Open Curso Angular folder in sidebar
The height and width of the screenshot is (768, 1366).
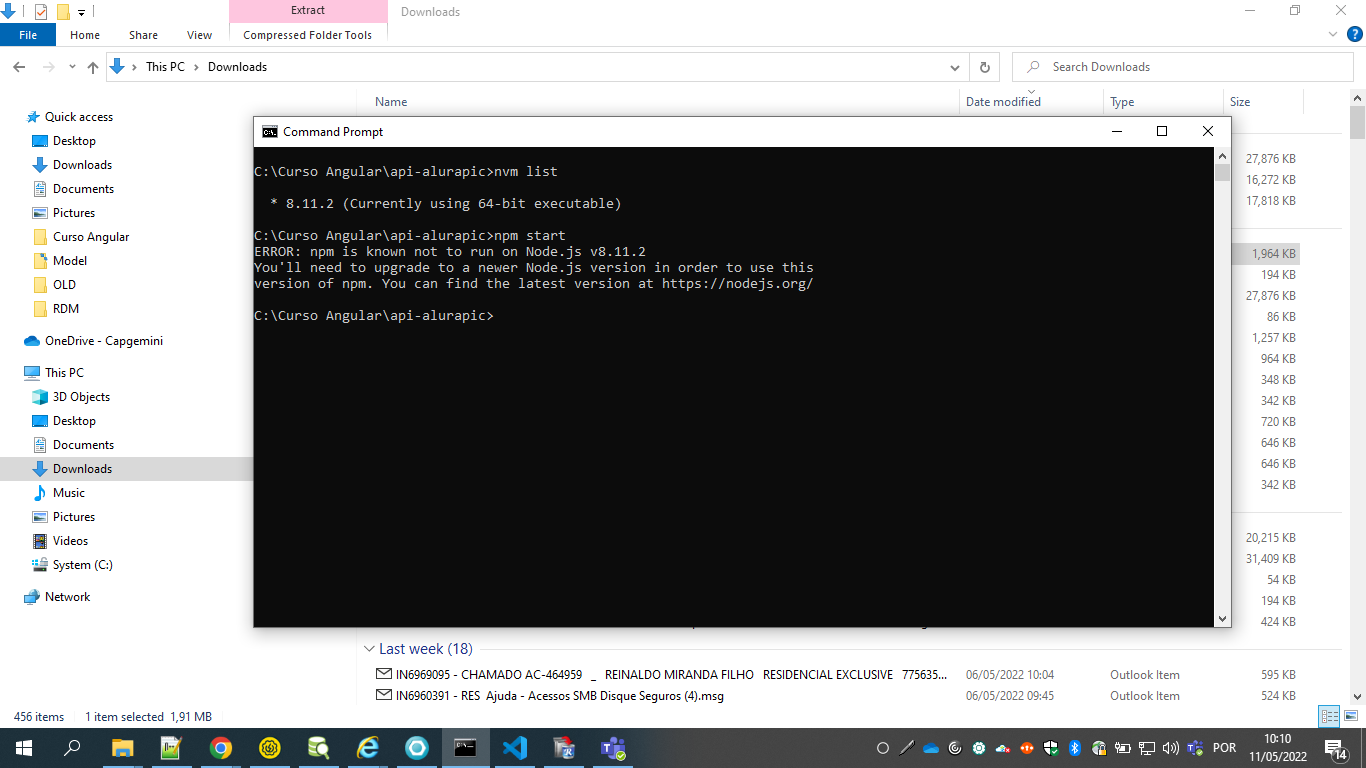91,237
